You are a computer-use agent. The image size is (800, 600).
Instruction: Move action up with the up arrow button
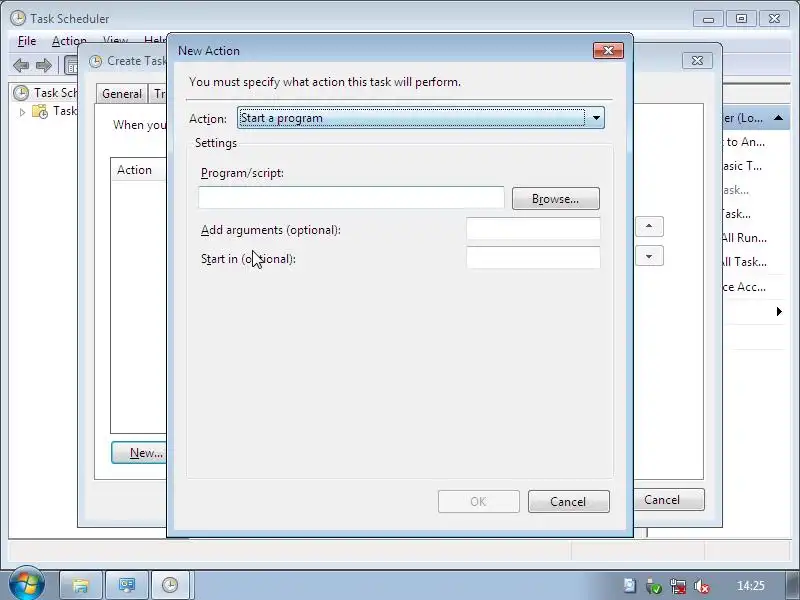click(649, 227)
